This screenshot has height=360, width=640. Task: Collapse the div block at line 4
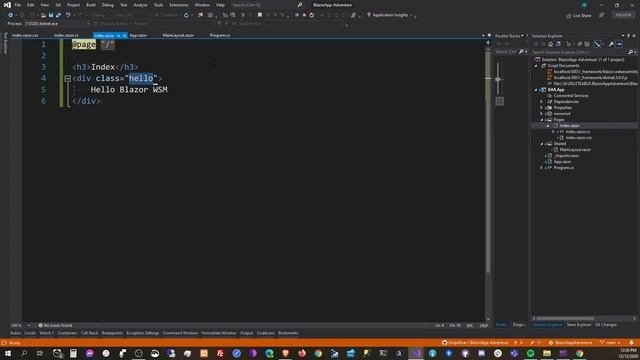point(68,78)
